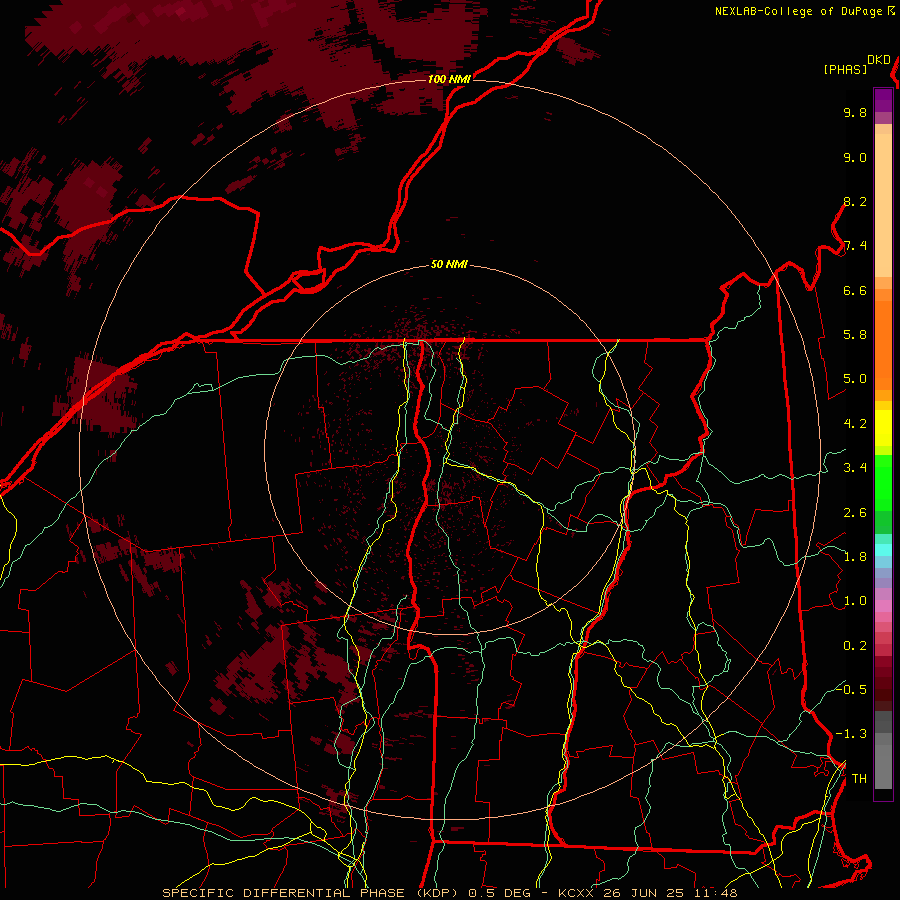Click the 9.0 value on the color scale
This screenshot has width=900, height=900.
click(855, 157)
